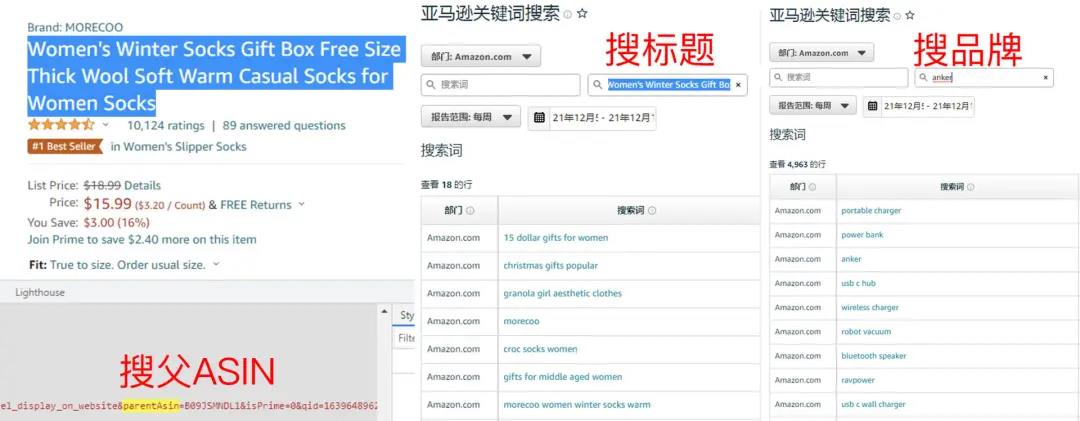The image size is (1080, 421).
Task: Open 部门 Amazon.com dropdown in socks search panel
Action: tap(481, 57)
